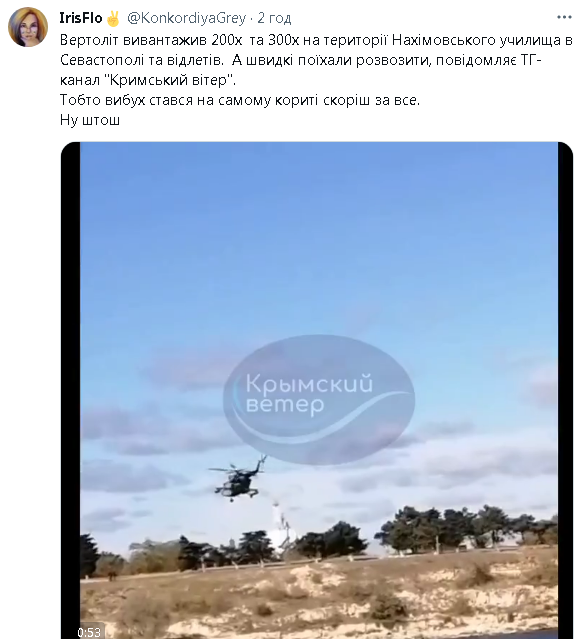Image resolution: width=579 pixels, height=639 pixels.
Task: Click the tweet line 'Ну штош'
Action: [90, 120]
